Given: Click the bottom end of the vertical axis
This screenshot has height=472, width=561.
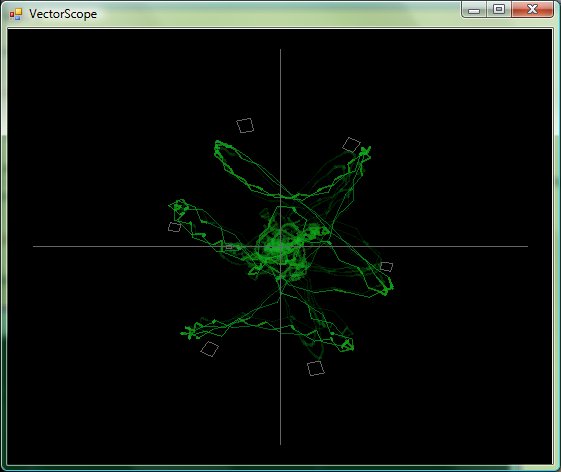Looking at the screenshot, I should 280,444.
